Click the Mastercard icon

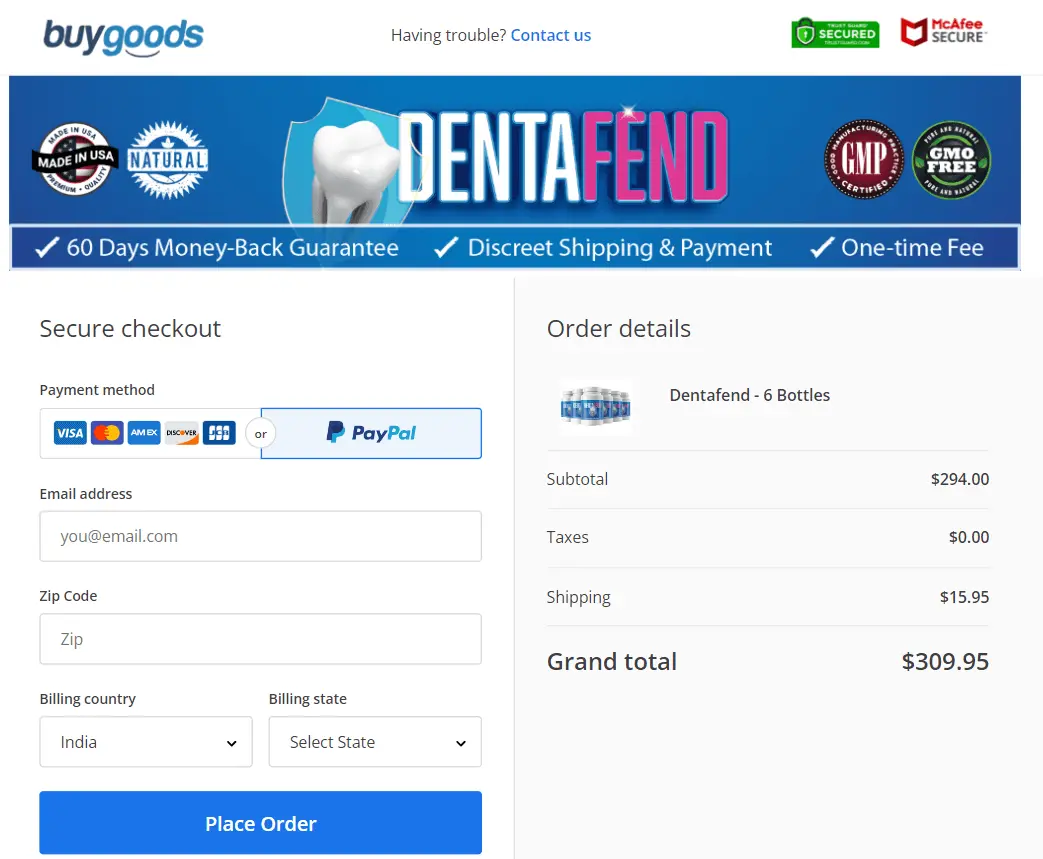point(106,432)
